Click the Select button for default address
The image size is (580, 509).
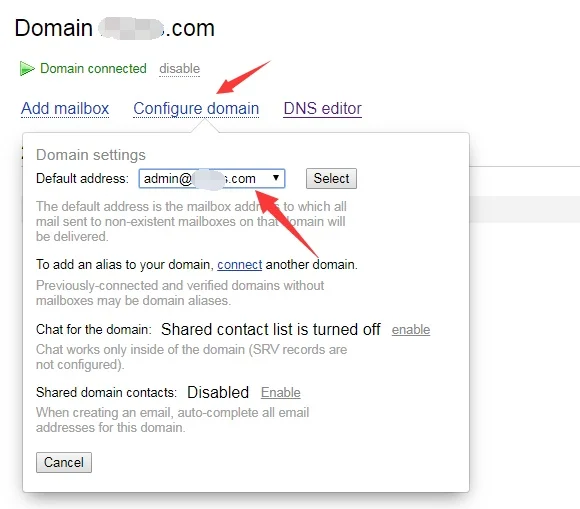pyautogui.click(x=331, y=179)
